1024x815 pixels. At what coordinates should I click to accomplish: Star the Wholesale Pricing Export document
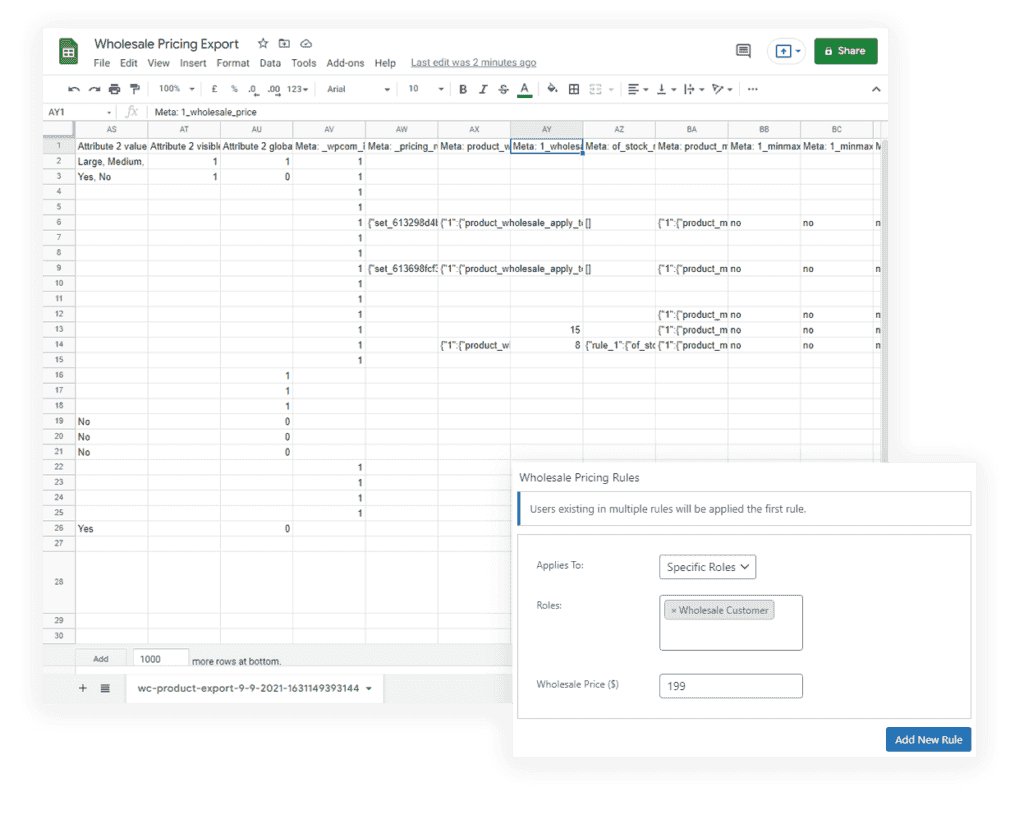(x=263, y=43)
